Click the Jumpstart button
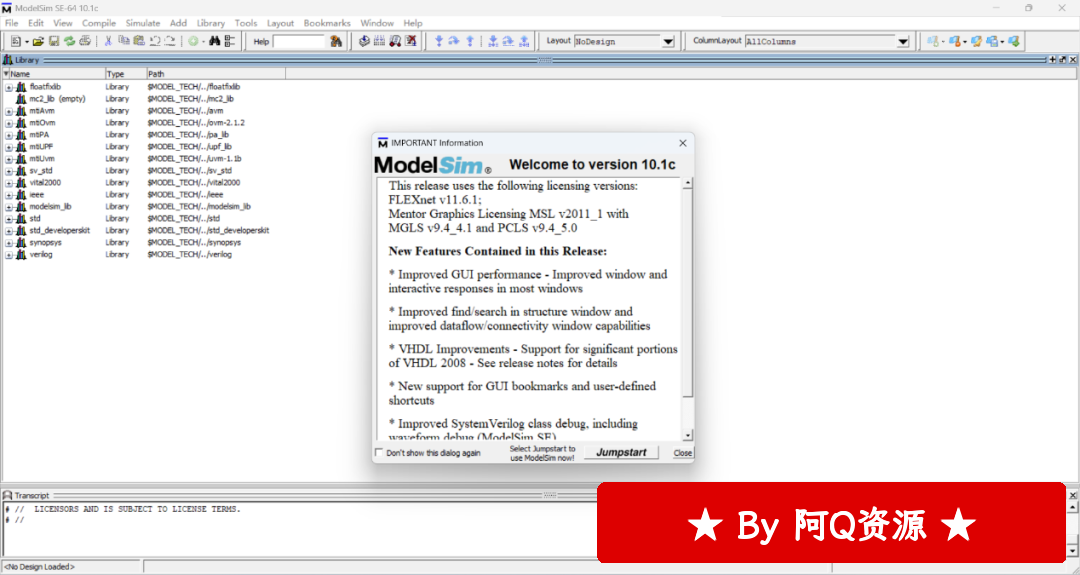Image resolution: width=1080 pixels, height=575 pixels. pyautogui.click(x=621, y=452)
